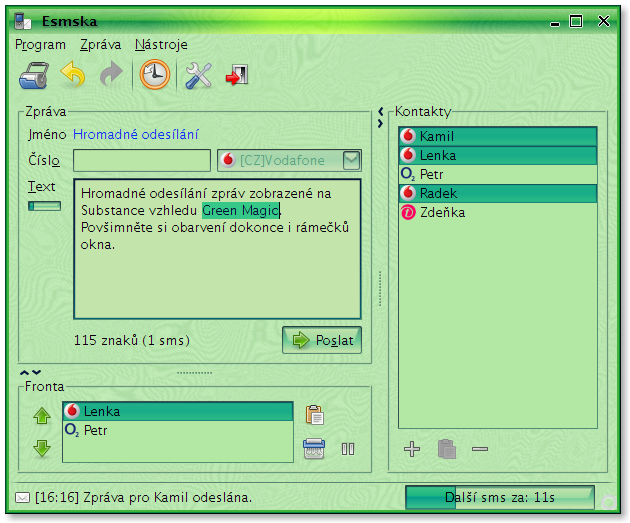Click the text length progress bar
Viewport: 630px width, 523px height.
click(44, 206)
